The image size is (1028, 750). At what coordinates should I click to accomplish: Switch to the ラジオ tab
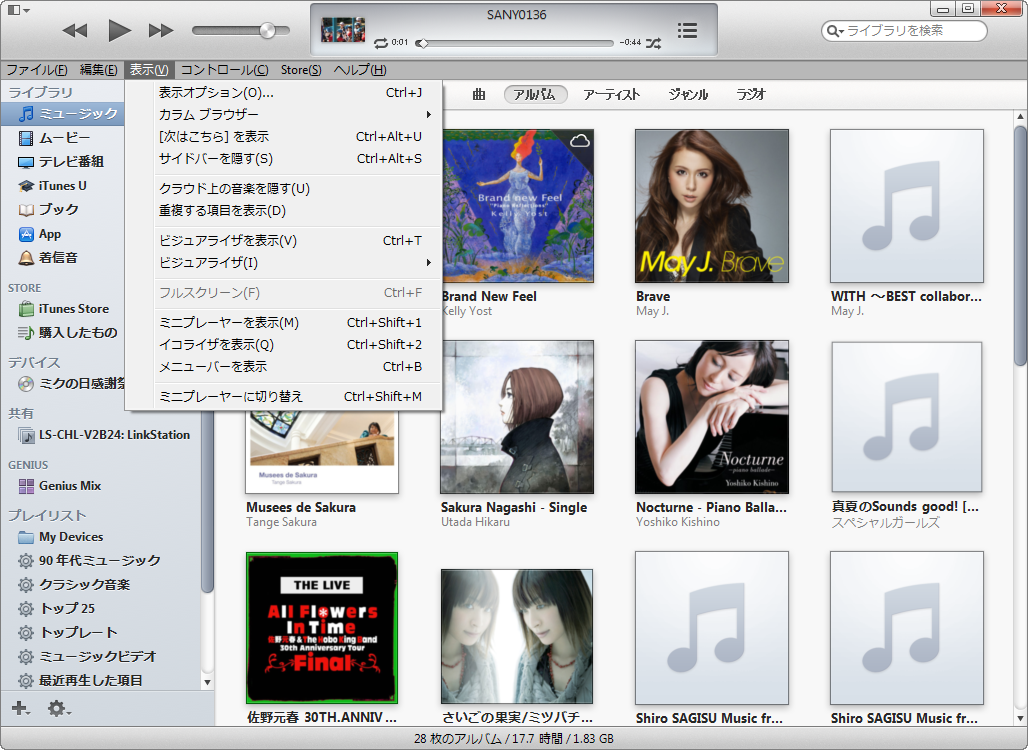click(751, 94)
